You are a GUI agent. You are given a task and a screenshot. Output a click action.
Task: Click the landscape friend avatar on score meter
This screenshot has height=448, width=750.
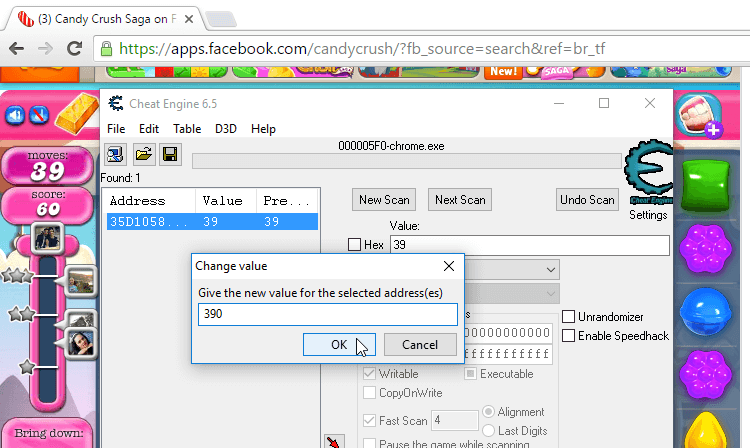[80, 281]
